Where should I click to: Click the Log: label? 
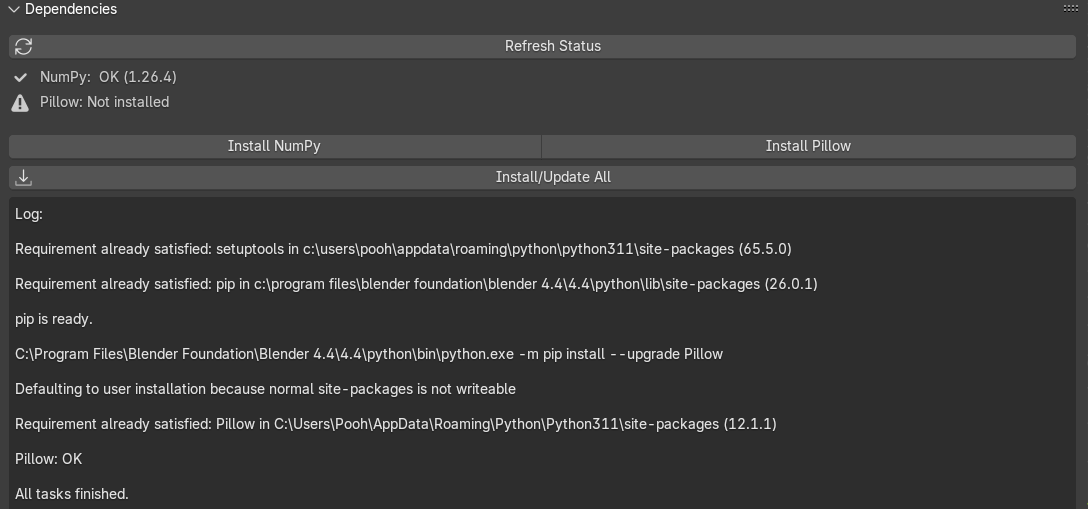[29, 214]
